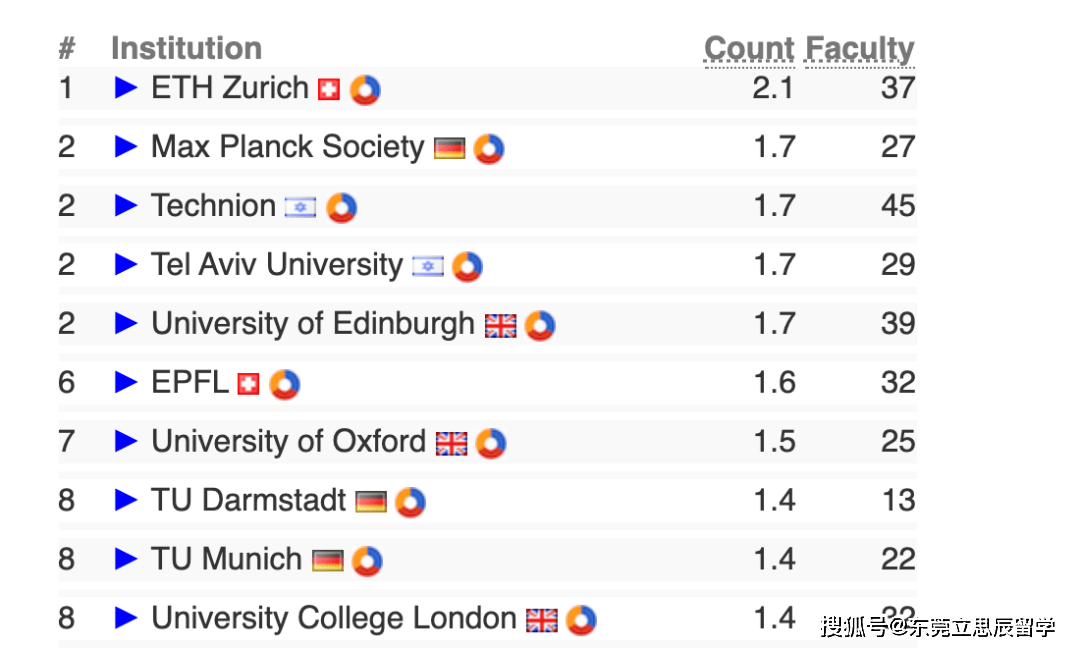Click the Count column header
This screenshot has width=1080, height=650.
(749, 48)
